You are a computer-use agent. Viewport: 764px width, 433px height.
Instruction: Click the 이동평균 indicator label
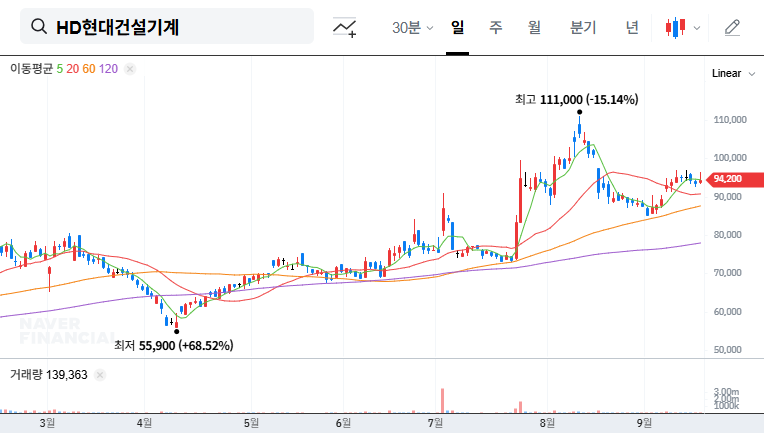(x=31, y=69)
